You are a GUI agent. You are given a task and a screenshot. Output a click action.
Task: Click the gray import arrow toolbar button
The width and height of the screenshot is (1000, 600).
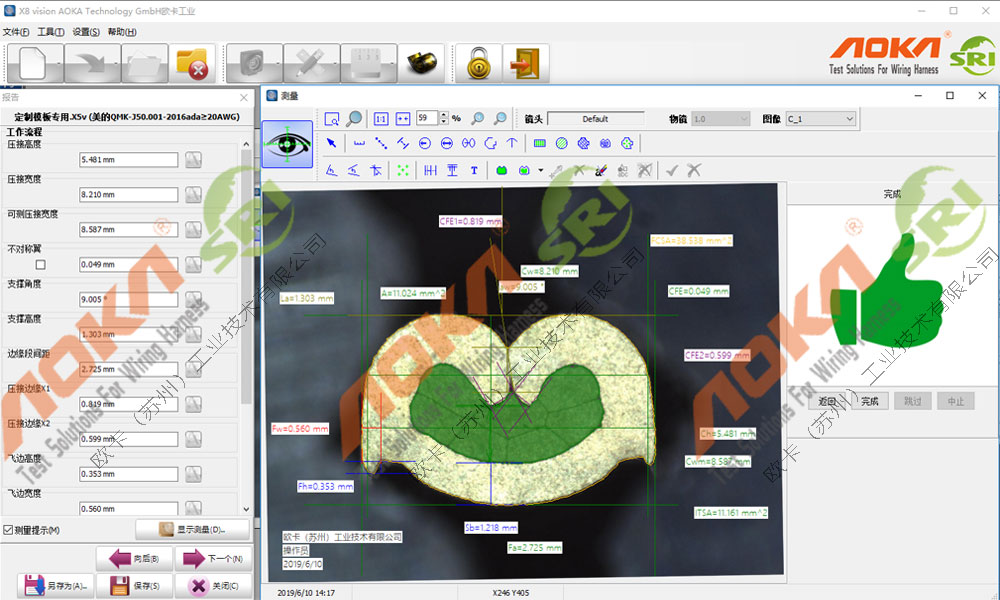pos(92,63)
